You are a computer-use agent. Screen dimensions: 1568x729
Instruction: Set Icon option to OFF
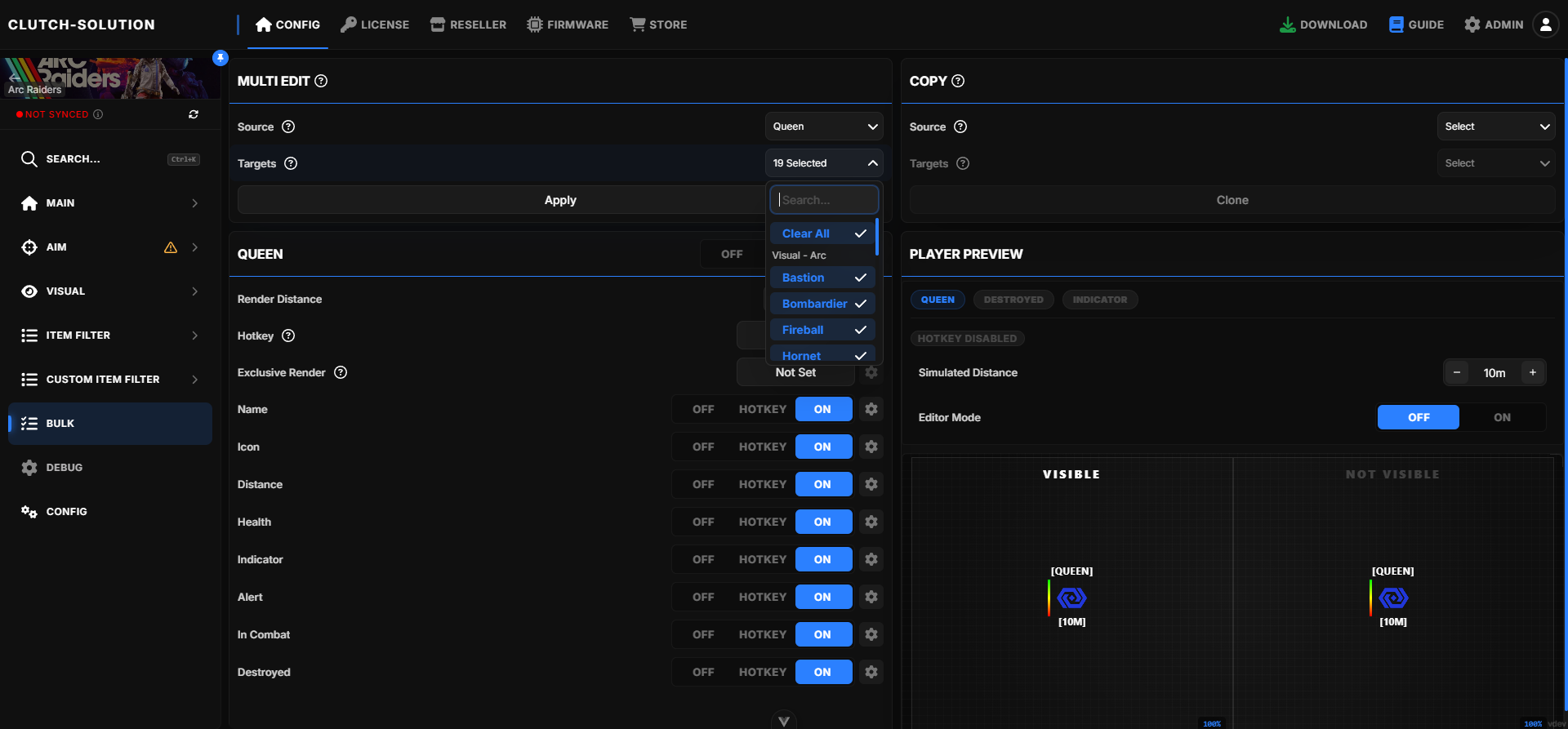703,447
